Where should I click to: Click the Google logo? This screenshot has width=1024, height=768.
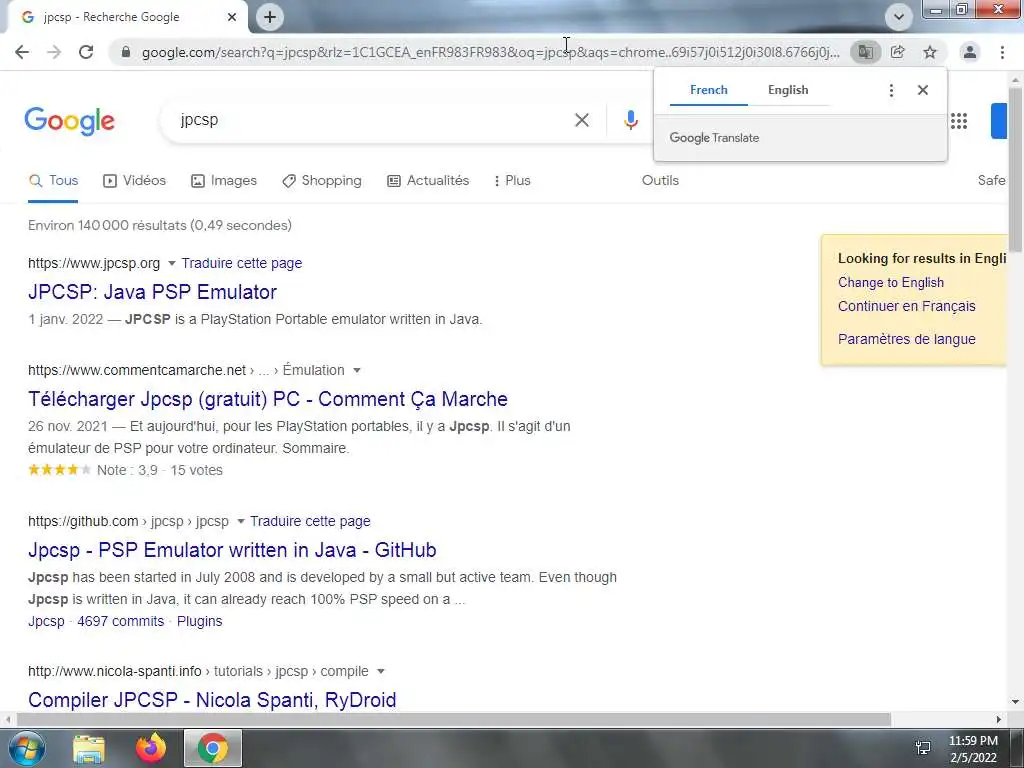(x=70, y=121)
